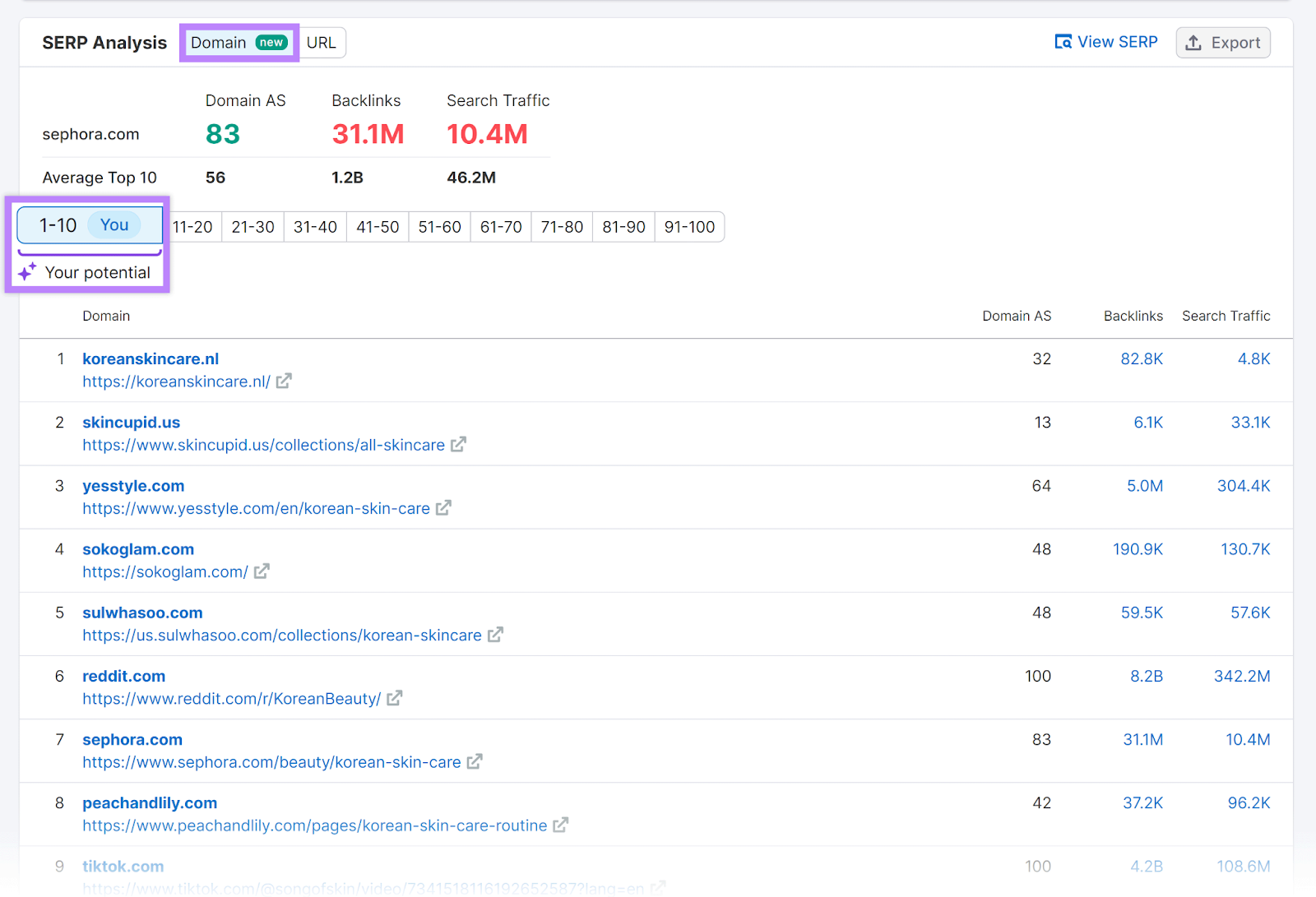Open skincupid.us all-skincare collections URL

tap(263, 445)
